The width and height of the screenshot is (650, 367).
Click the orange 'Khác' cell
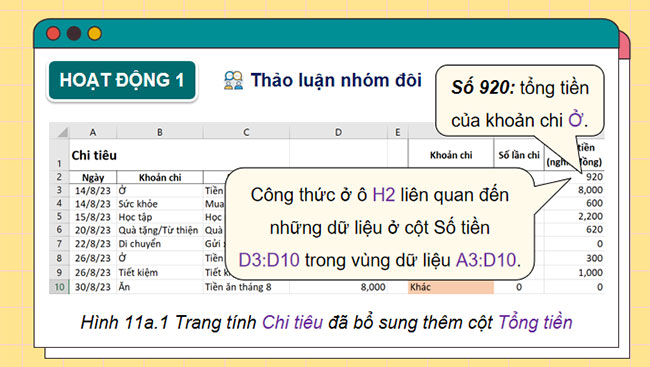451,287
